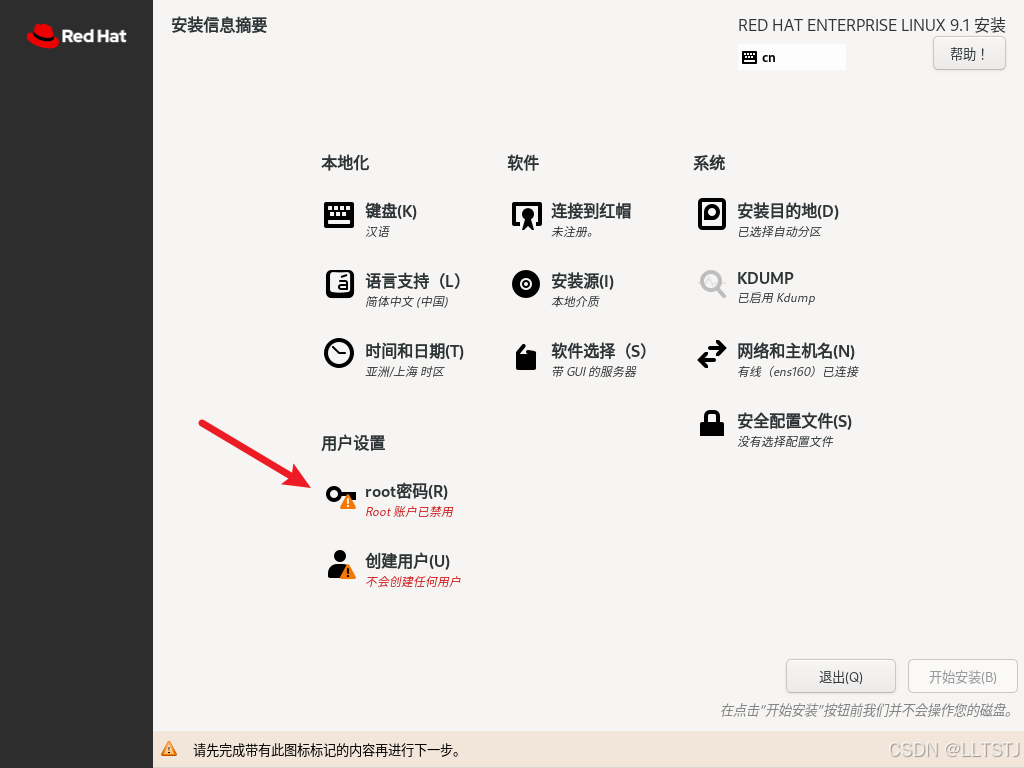Click the Red Hat connection certificate icon
The width and height of the screenshot is (1024, 768).
526,216
